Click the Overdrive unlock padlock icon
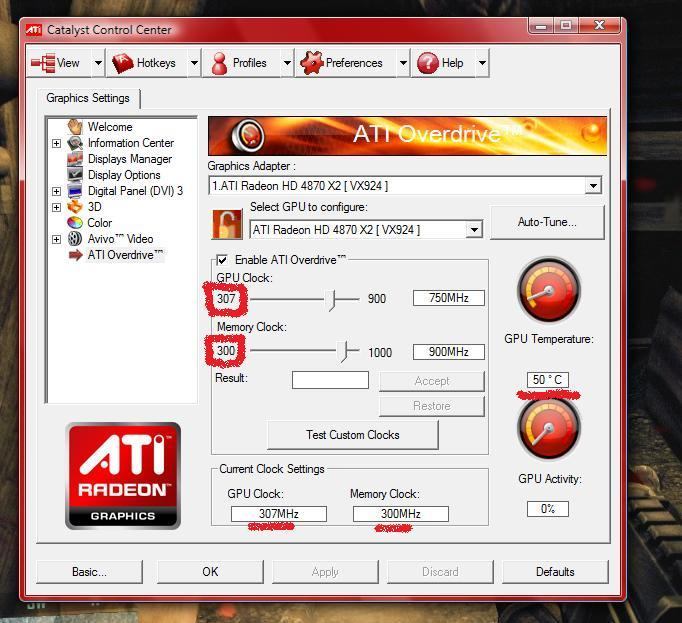The width and height of the screenshot is (682, 623). click(227, 224)
